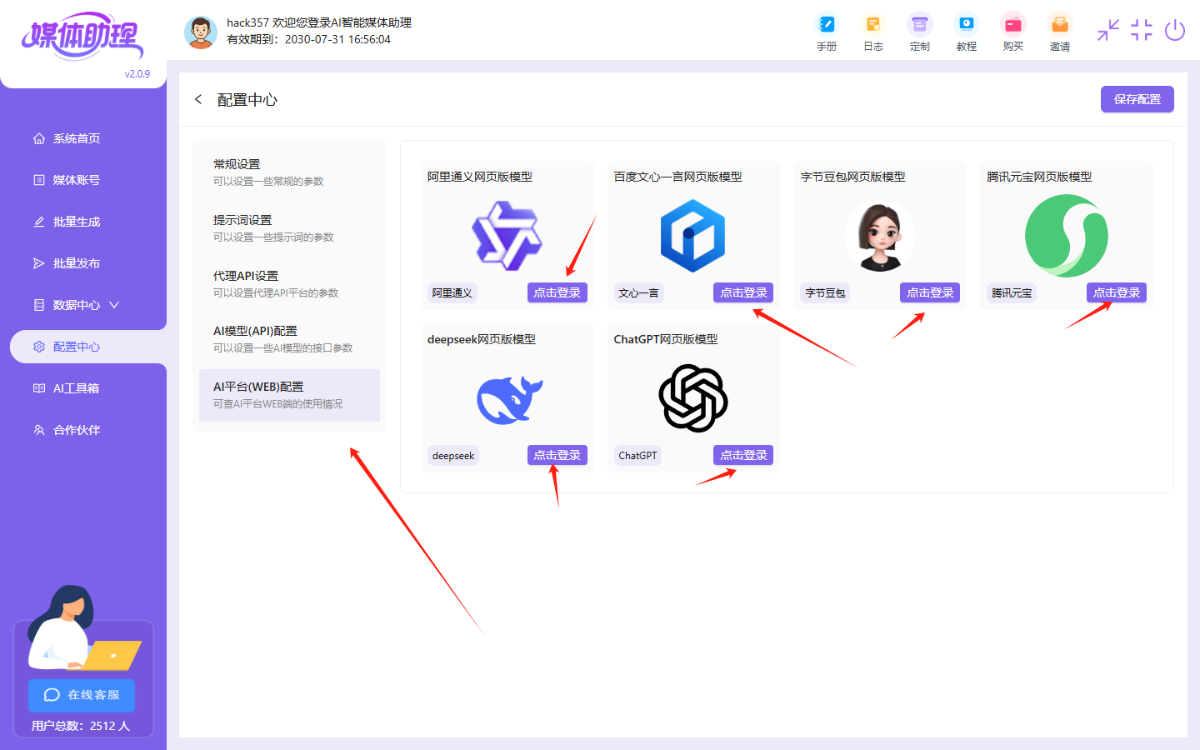Click the 文心一言 name tag

pyautogui.click(x=638, y=293)
